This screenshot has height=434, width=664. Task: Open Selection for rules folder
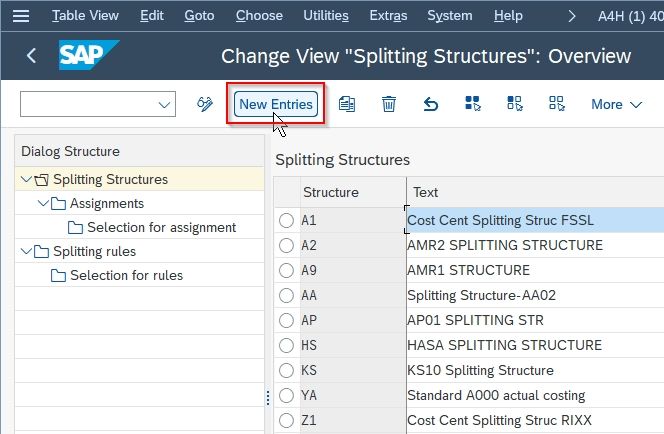point(117,276)
